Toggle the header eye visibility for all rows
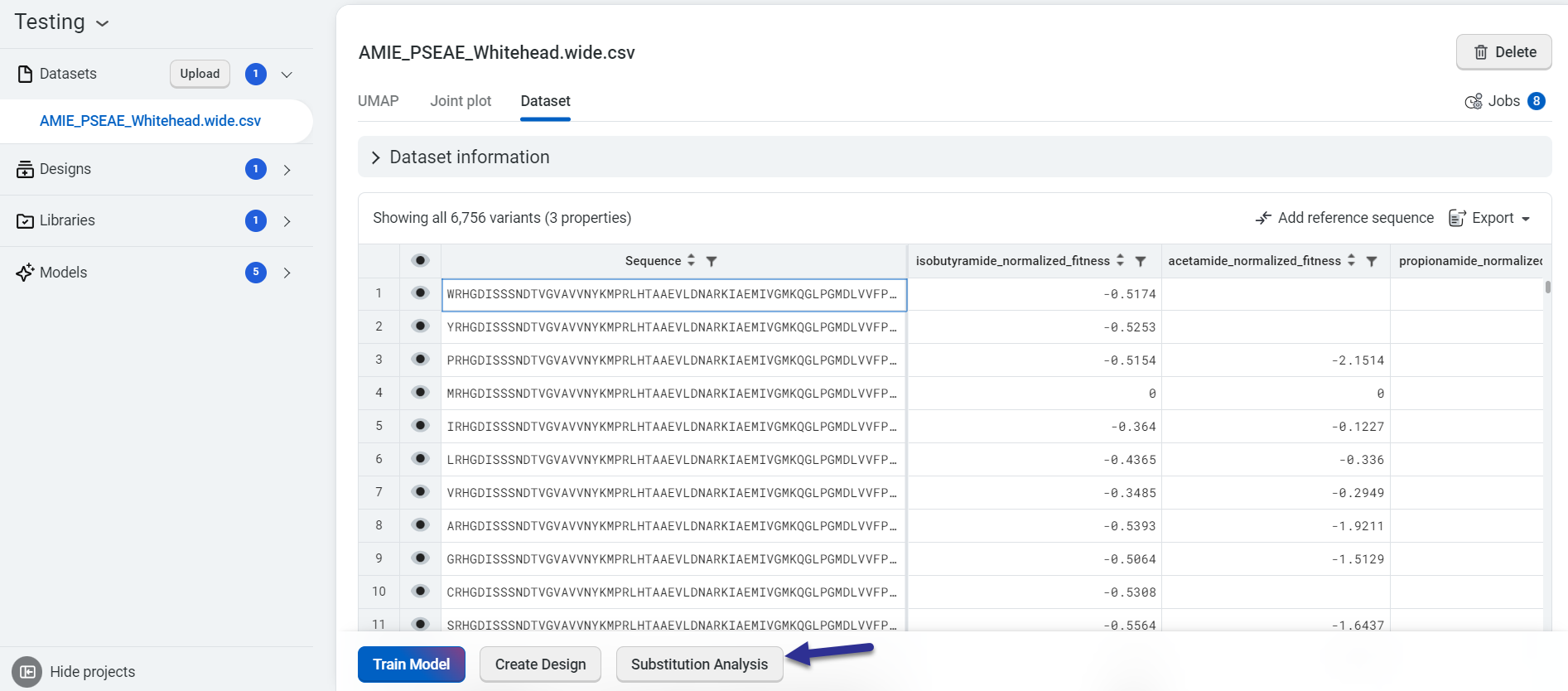This screenshot has width=1568, height=691. pyautogui.click(x=420, y=261)
